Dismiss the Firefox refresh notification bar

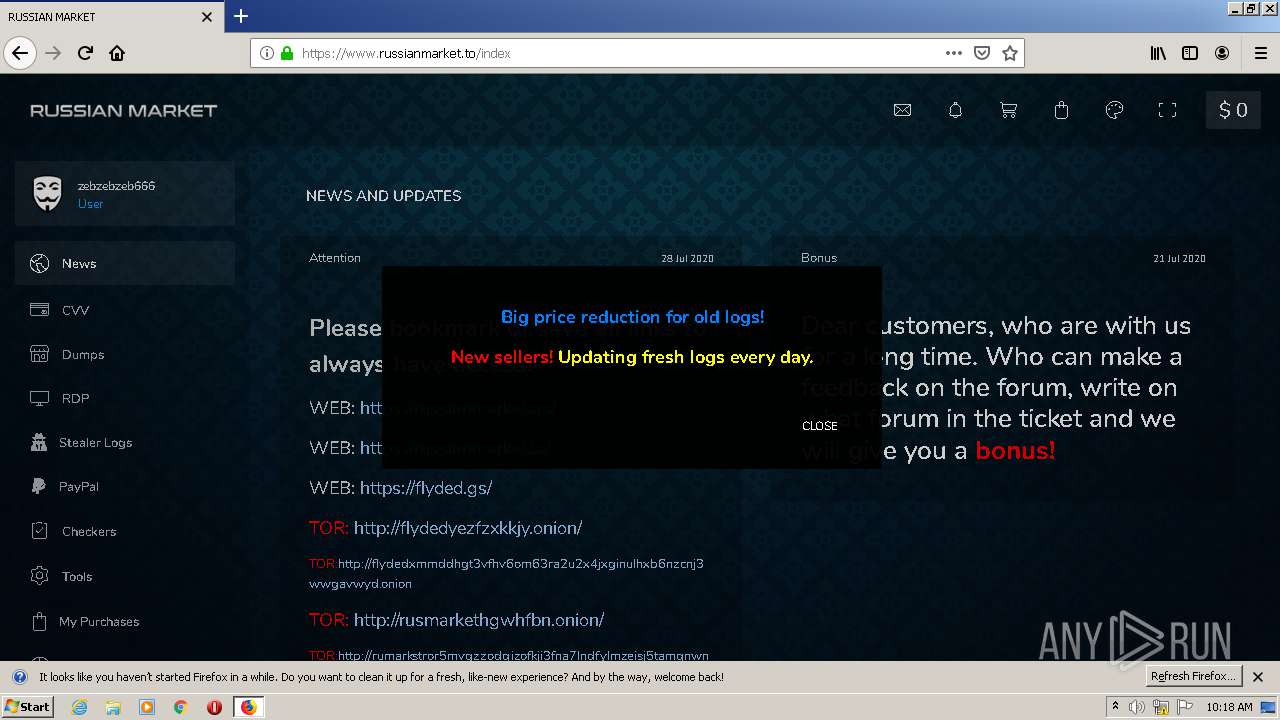click(1258, 677)
